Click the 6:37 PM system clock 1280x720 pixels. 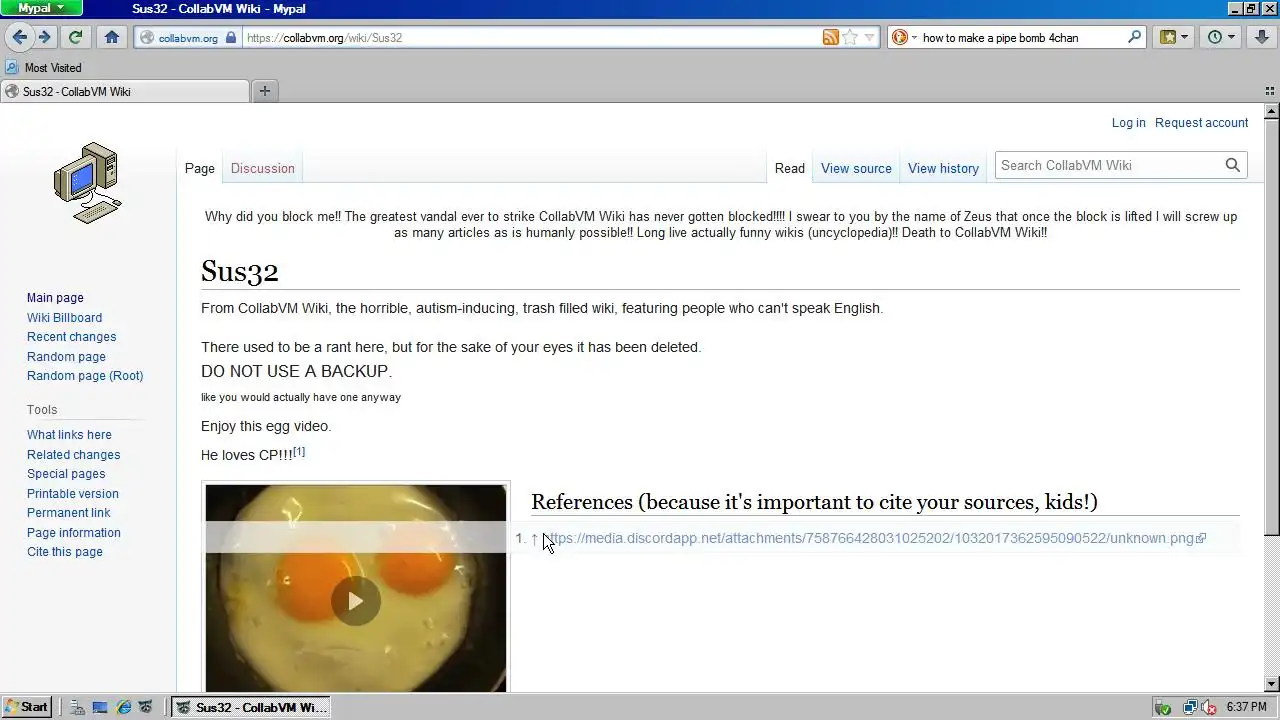1247,707
